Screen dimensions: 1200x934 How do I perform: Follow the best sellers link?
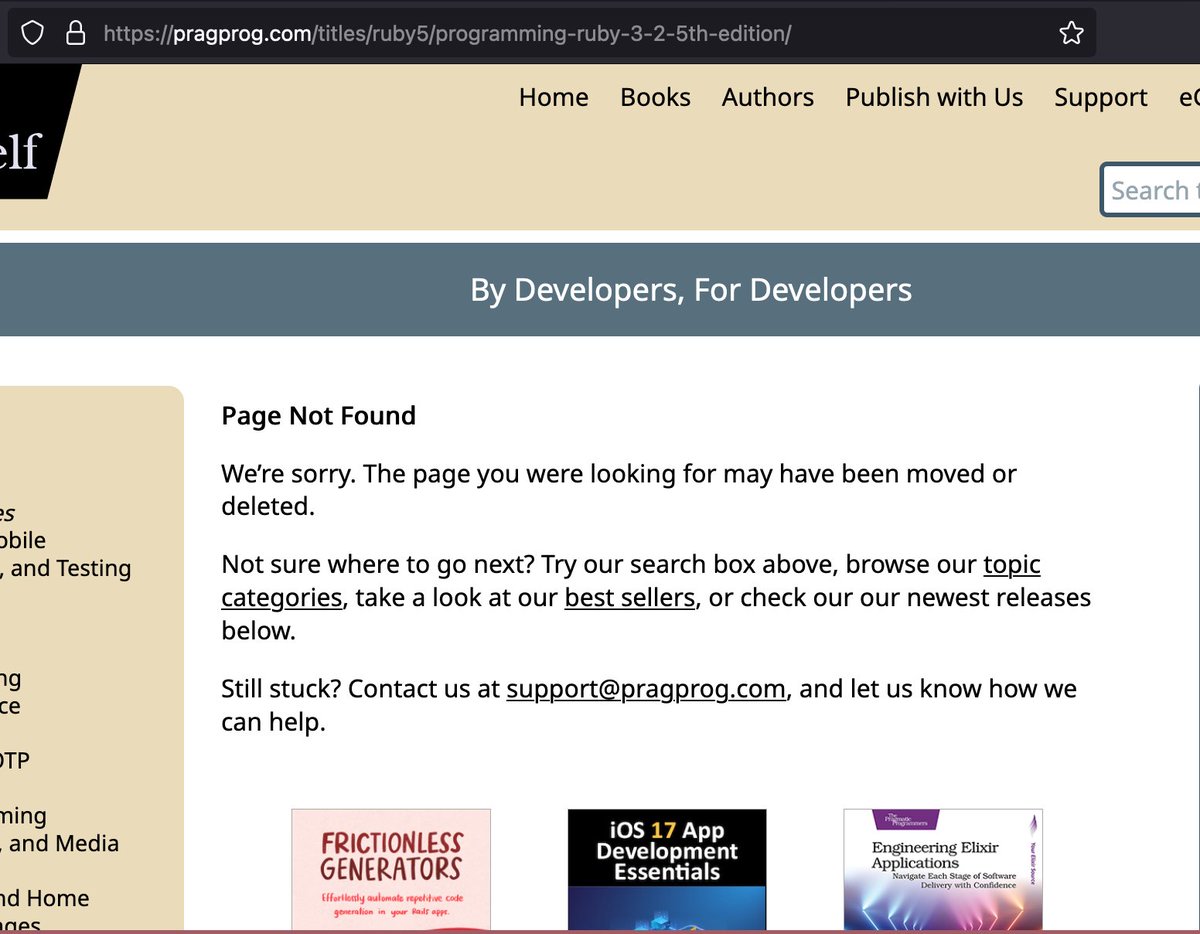(629, 598)
